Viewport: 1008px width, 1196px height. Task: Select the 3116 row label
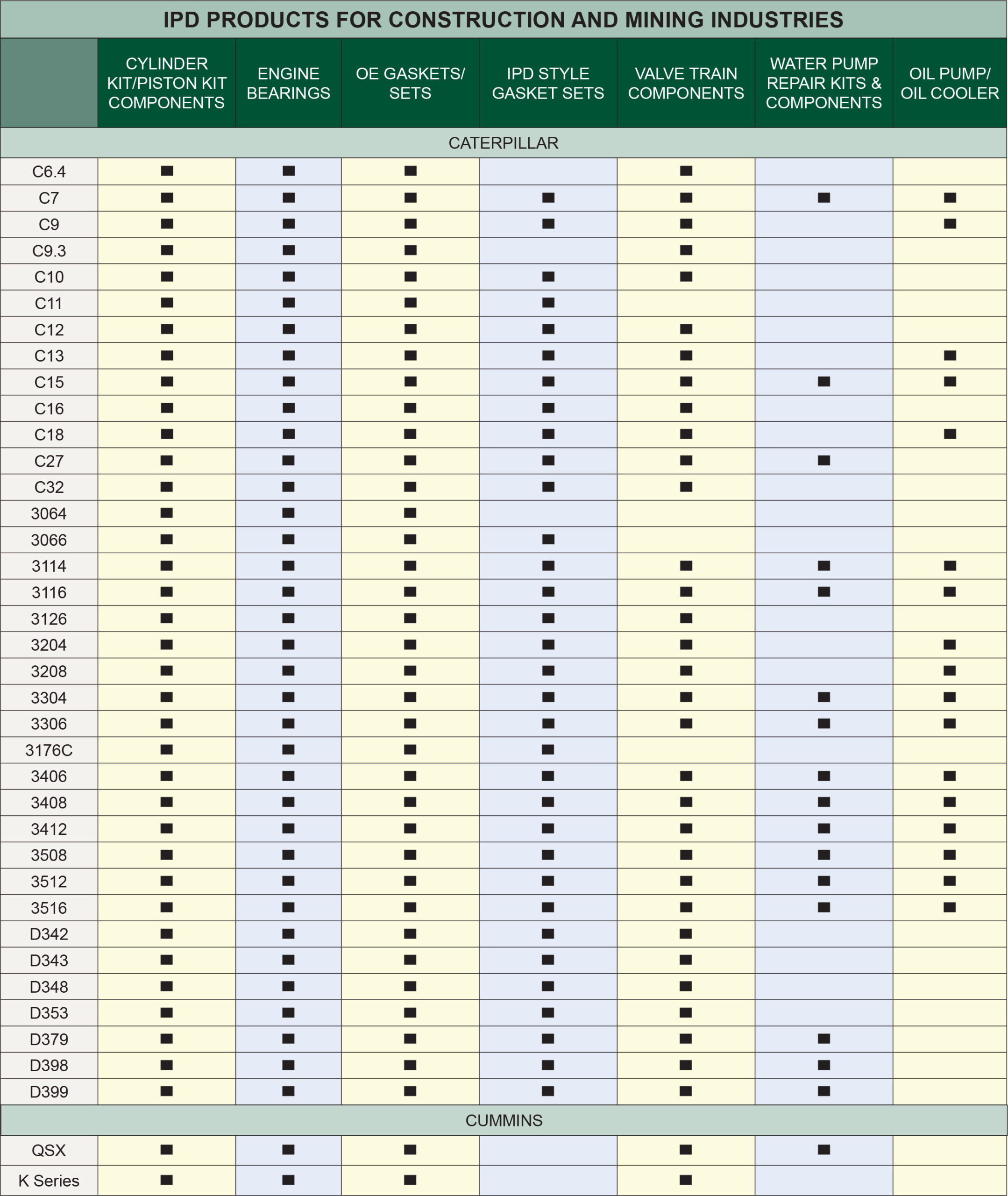[49, 592]
